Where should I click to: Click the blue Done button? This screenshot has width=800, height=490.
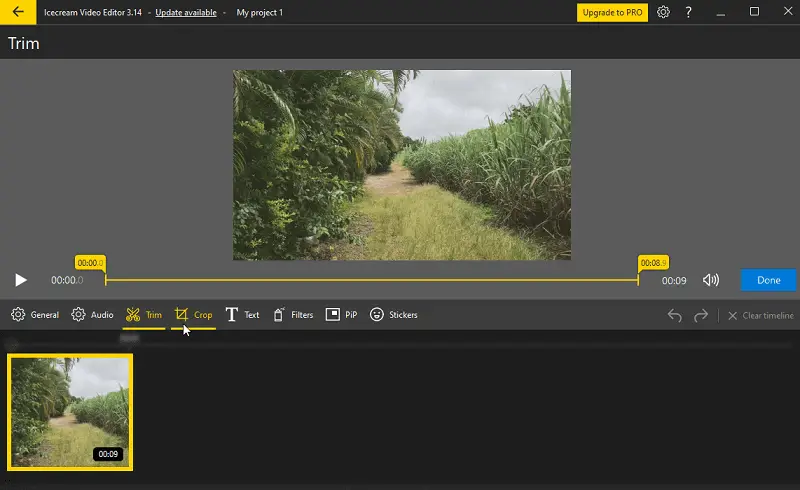[768, 280]
